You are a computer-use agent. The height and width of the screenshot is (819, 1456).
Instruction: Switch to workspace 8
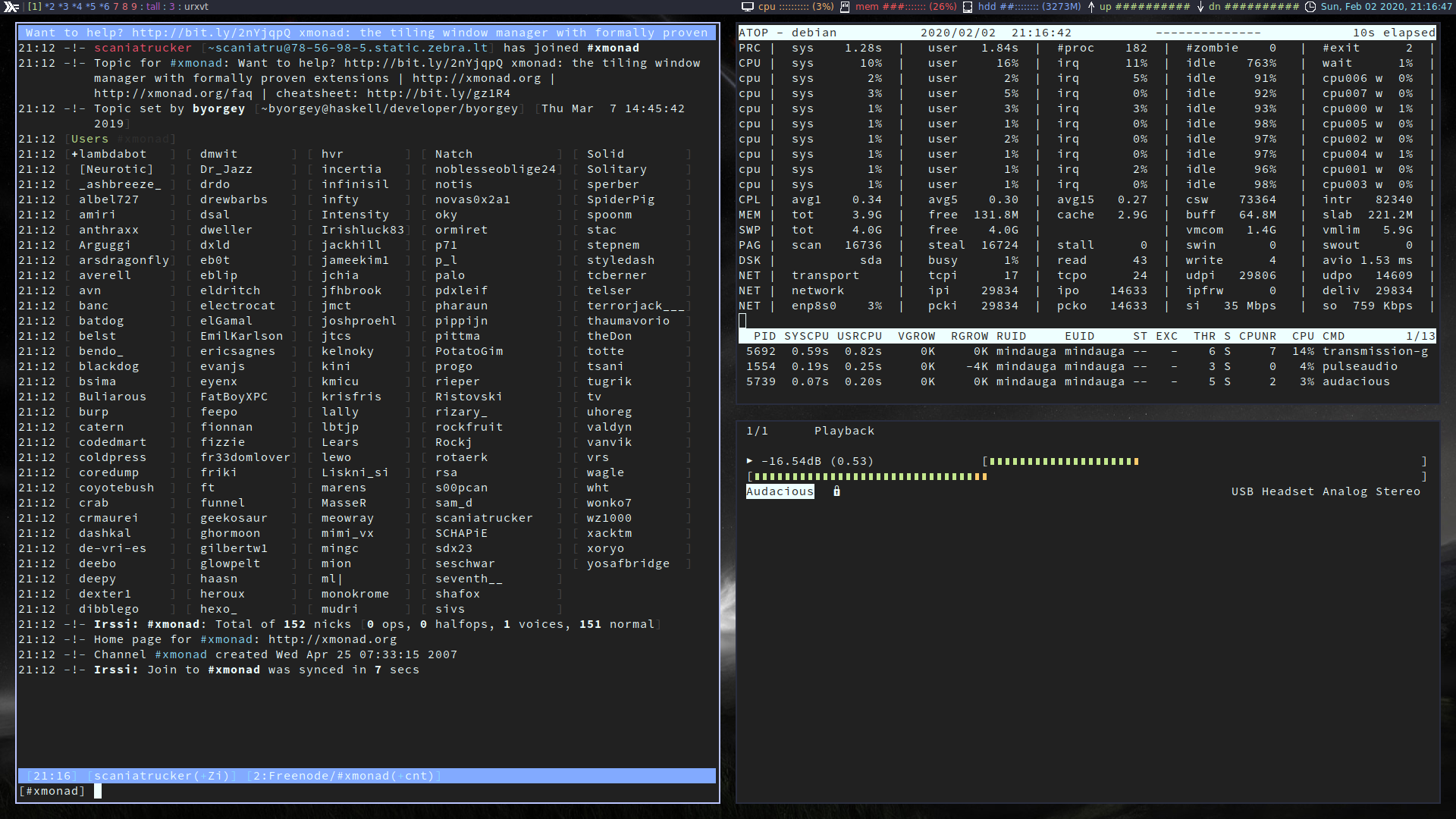[x=125, y=7]
